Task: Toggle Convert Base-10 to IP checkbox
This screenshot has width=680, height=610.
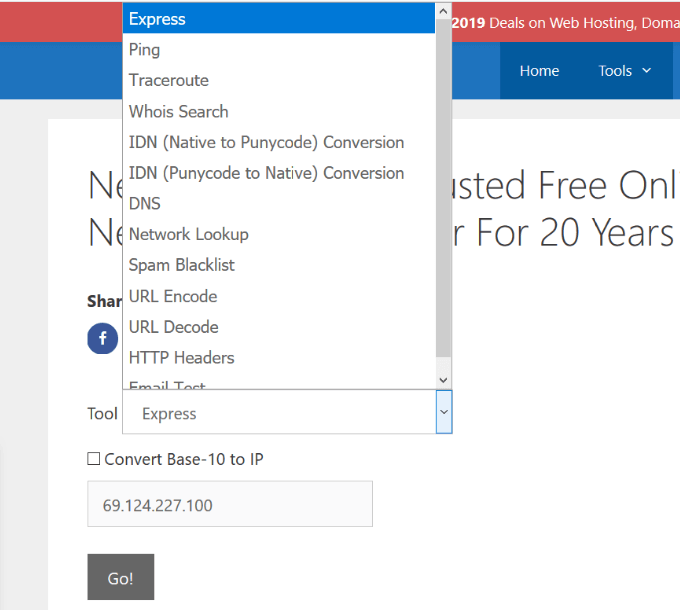Action: tap(94, 459)
